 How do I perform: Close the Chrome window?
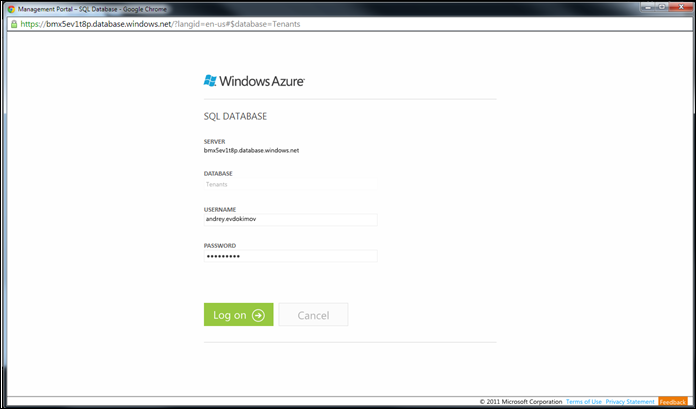pyautogui.click(x=681, y=6)
